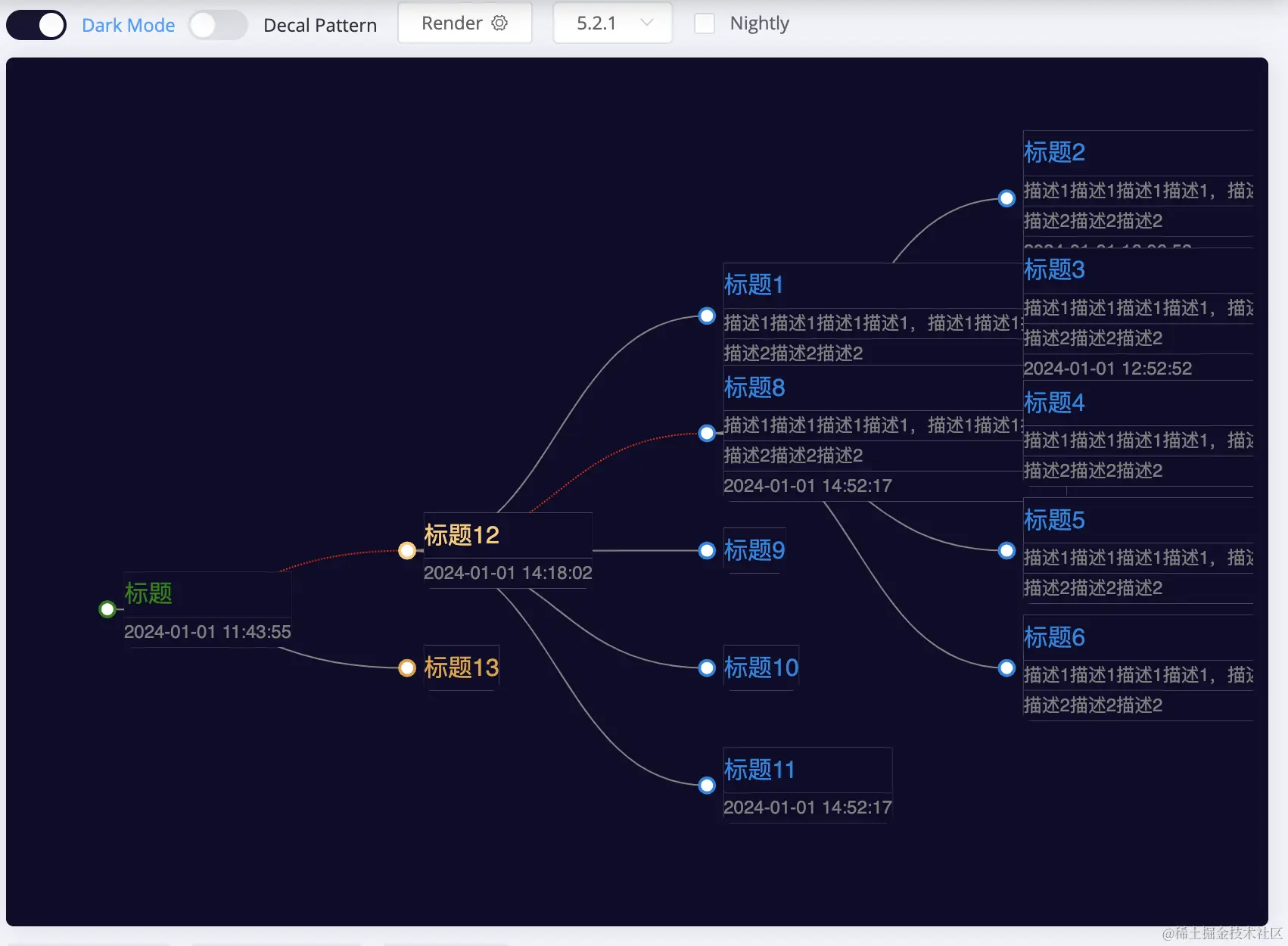Click the blue node circle beside 标题11
Viewport: 1288px width, 946px height.
pos(706,785)
